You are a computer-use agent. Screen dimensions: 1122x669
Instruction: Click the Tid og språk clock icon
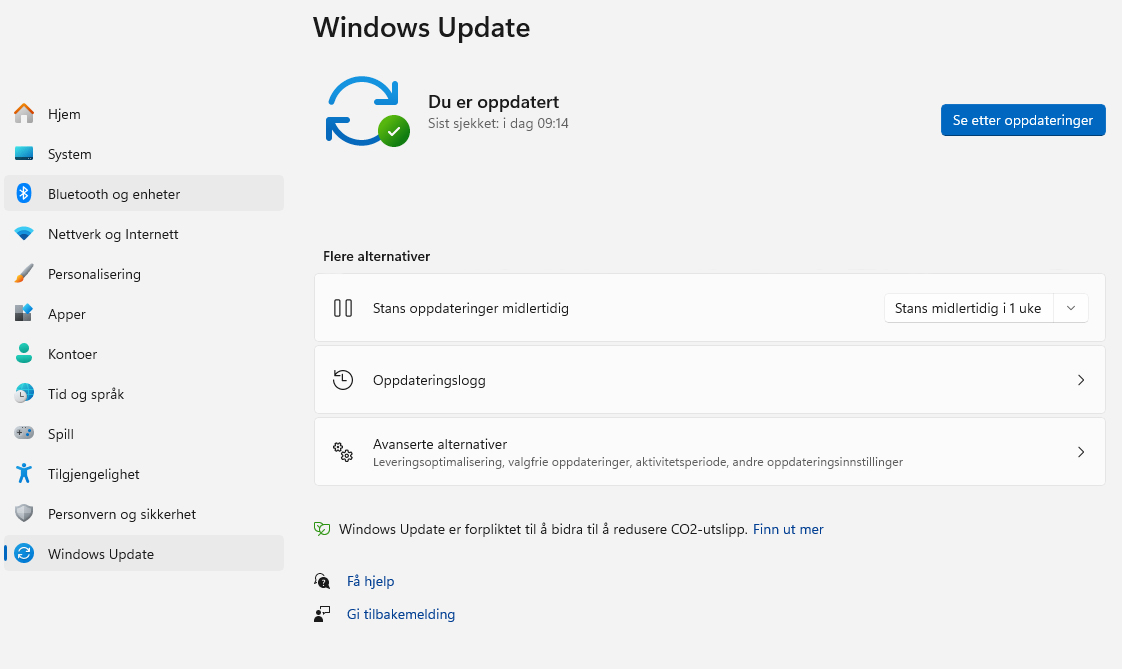(24, 394)
